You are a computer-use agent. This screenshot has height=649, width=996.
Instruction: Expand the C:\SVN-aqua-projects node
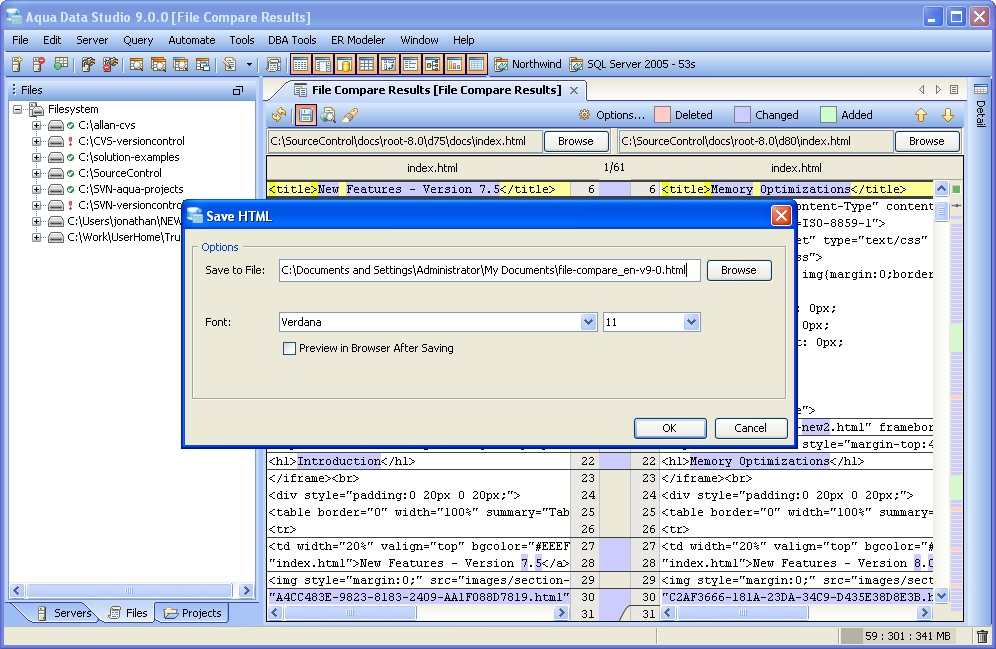point(37,189)
